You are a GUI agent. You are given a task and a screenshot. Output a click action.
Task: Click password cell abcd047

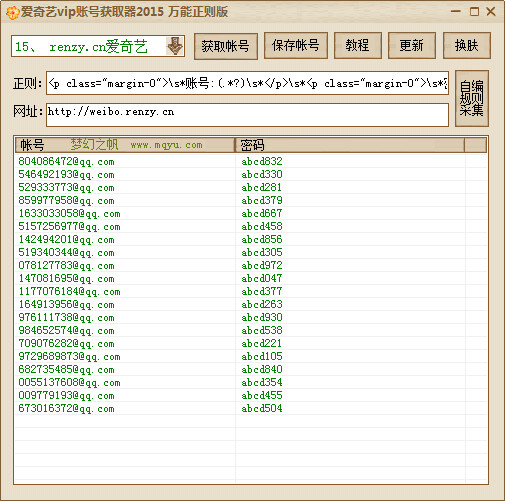point(262,278)
